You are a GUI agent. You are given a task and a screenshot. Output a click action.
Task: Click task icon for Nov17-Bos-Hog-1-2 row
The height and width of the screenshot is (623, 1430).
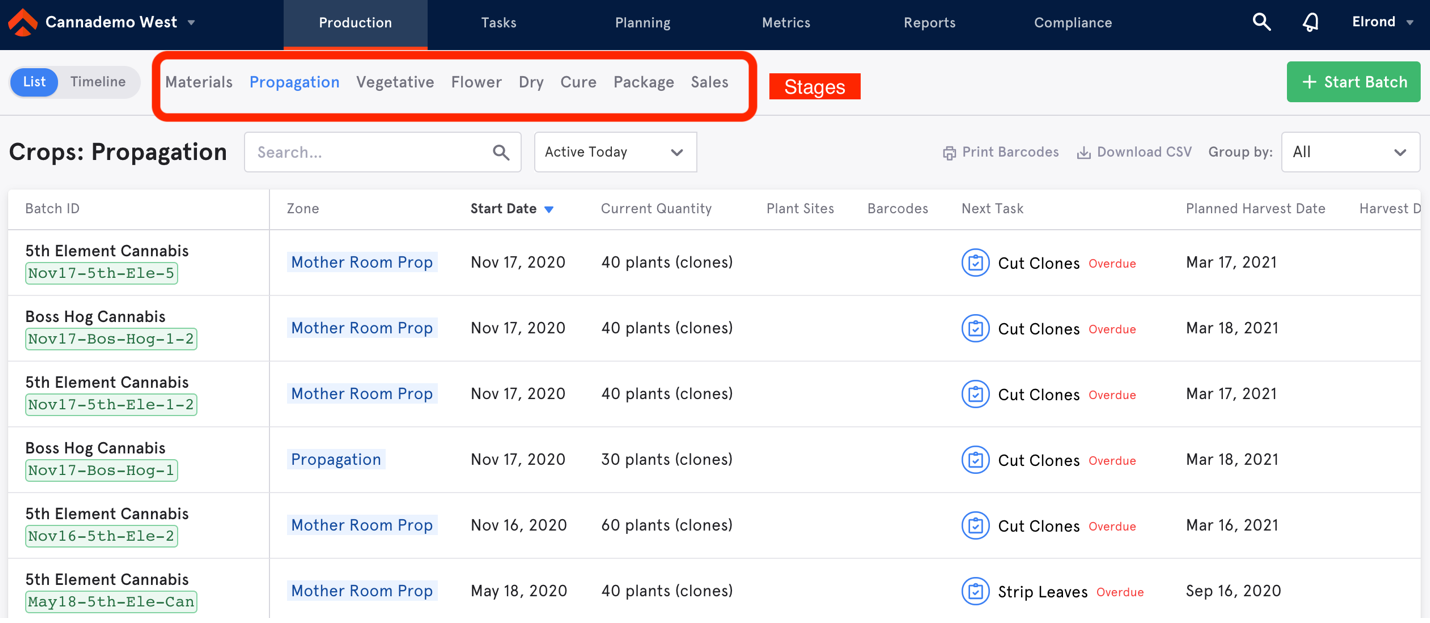tap(975, 329)
